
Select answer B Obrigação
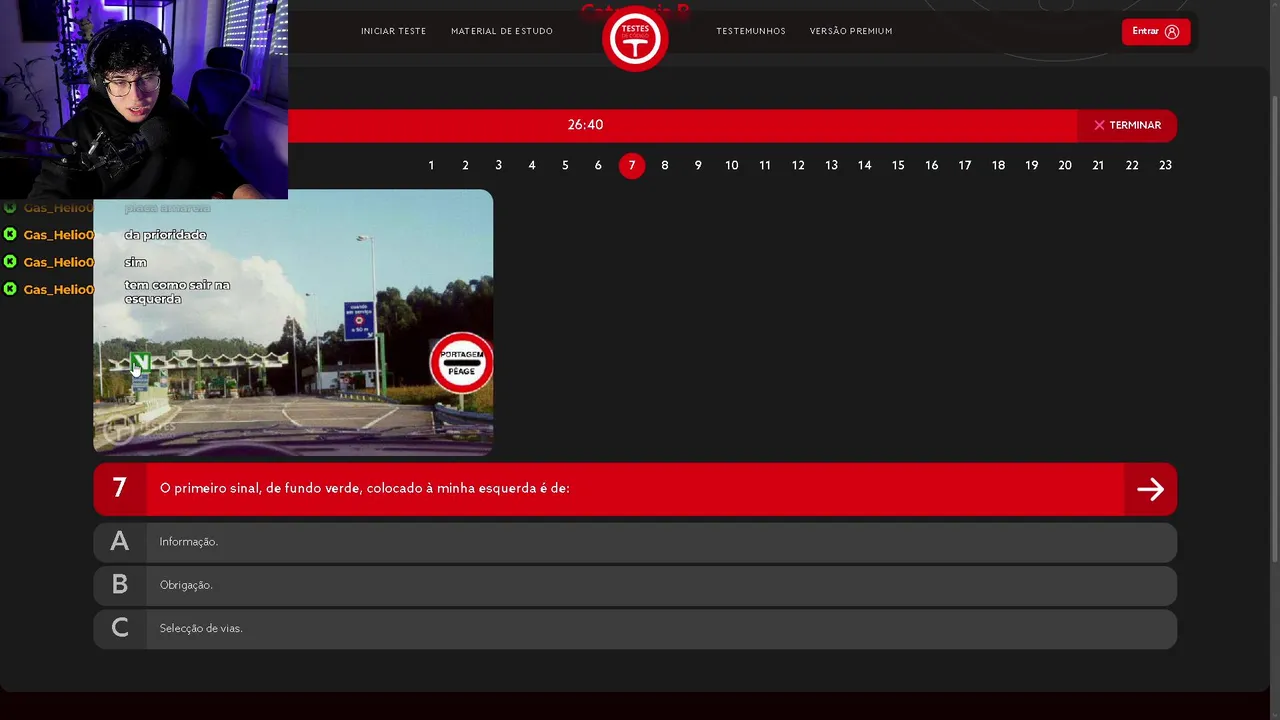(x=635, y=585)
